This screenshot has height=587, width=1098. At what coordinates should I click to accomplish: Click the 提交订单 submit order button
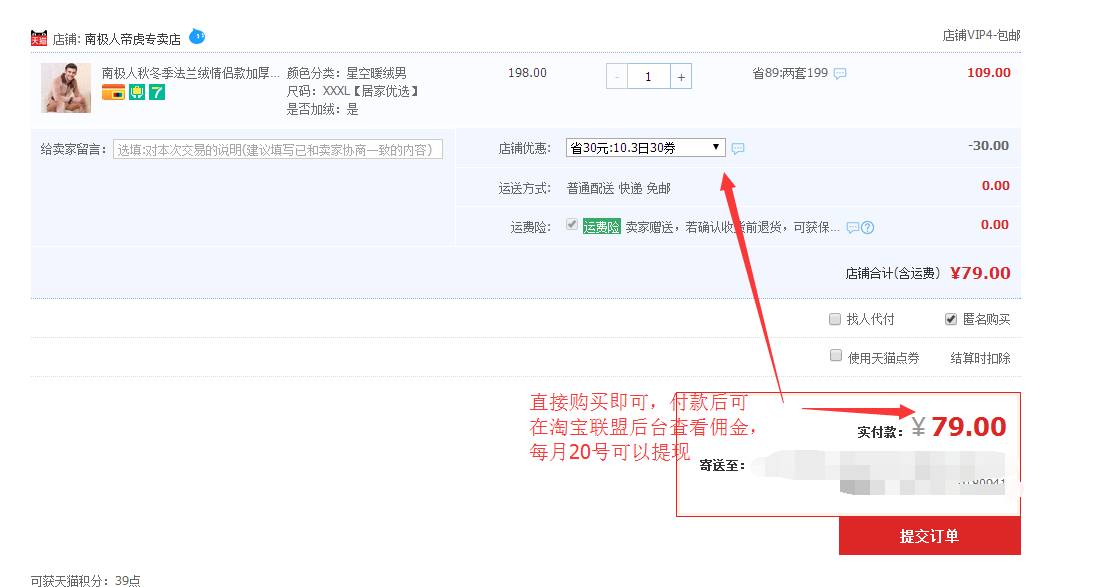tap(929, 536)
